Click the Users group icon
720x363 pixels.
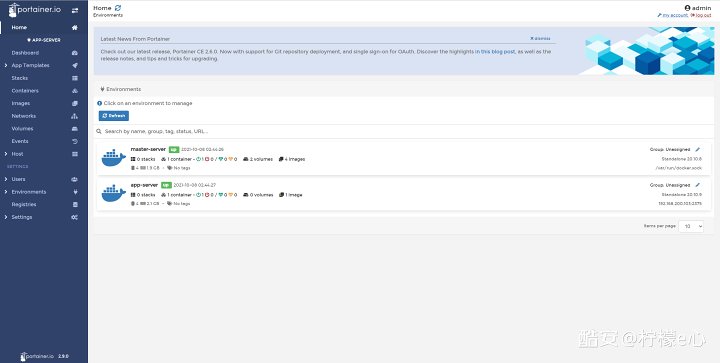(74, 179)
